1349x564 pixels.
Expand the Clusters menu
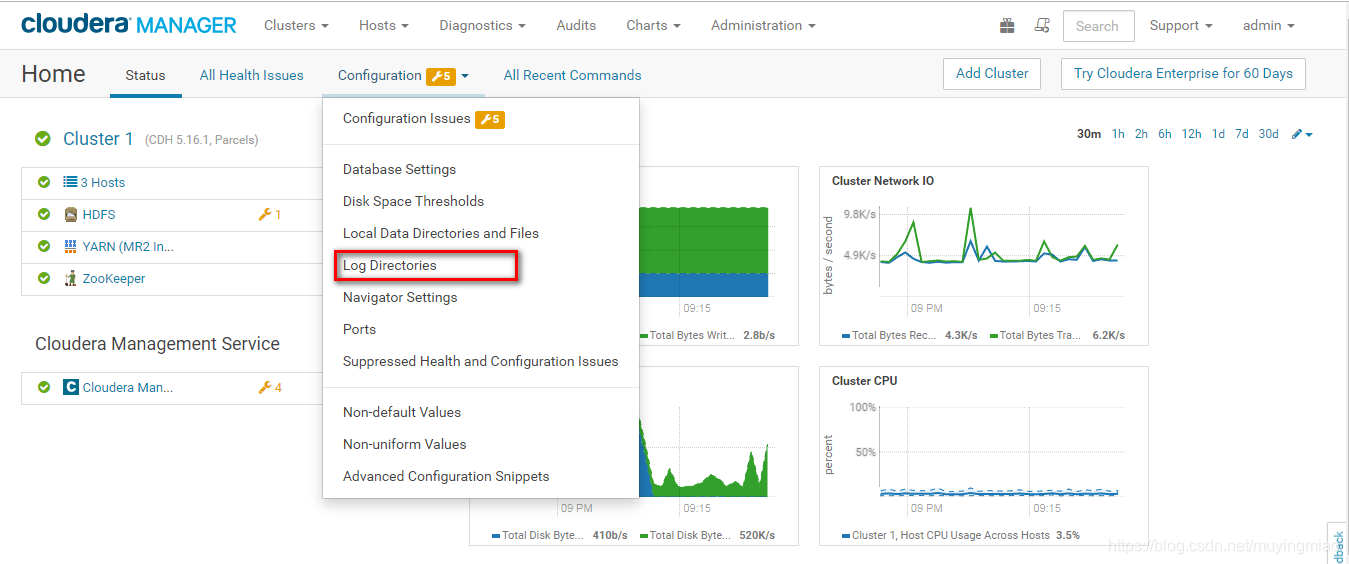tap(296, 25)
